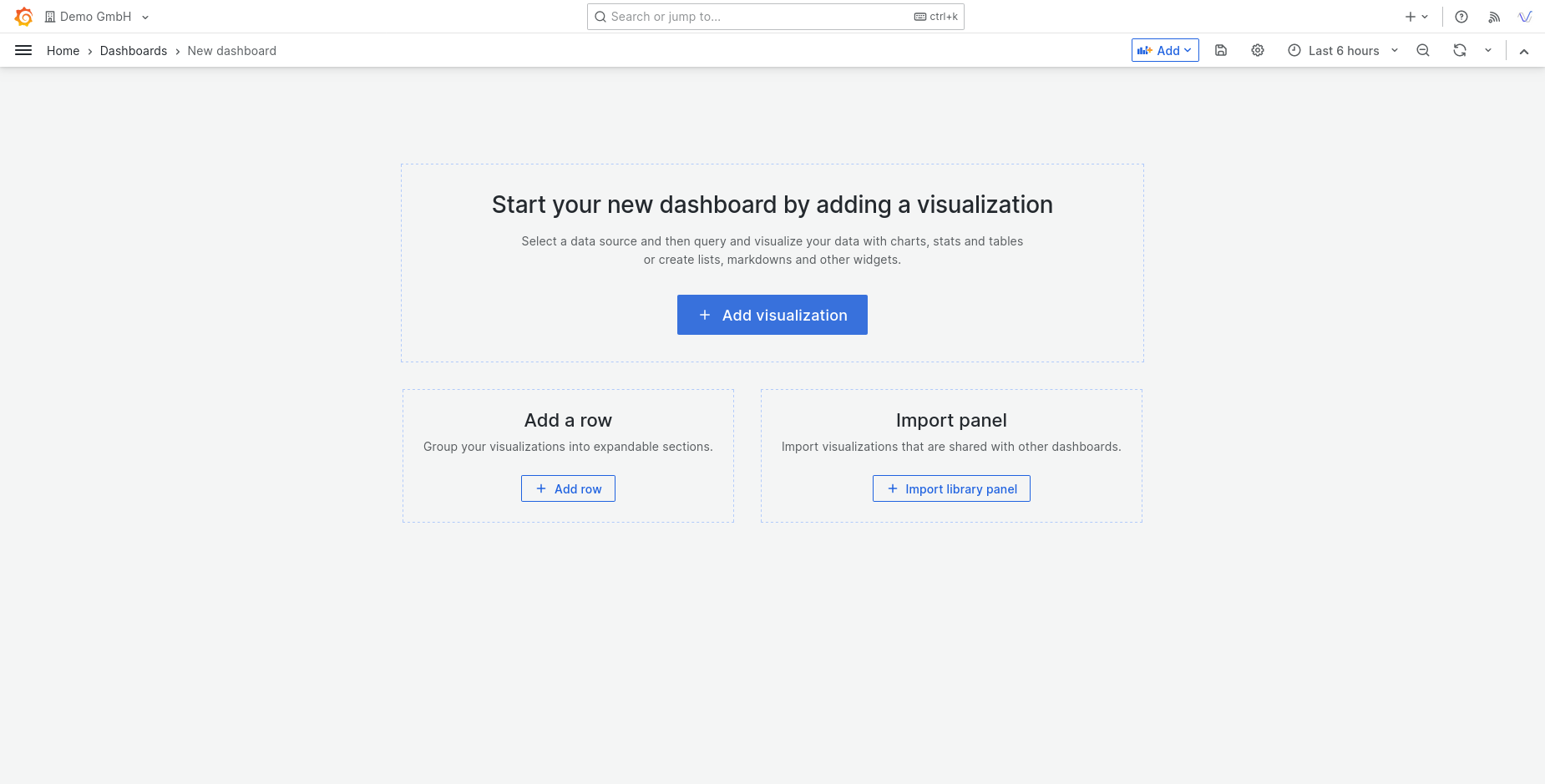1545x784 pixels.
Task: Refresh the dashboard with refresh icon
Action: tap(1459, 51)
